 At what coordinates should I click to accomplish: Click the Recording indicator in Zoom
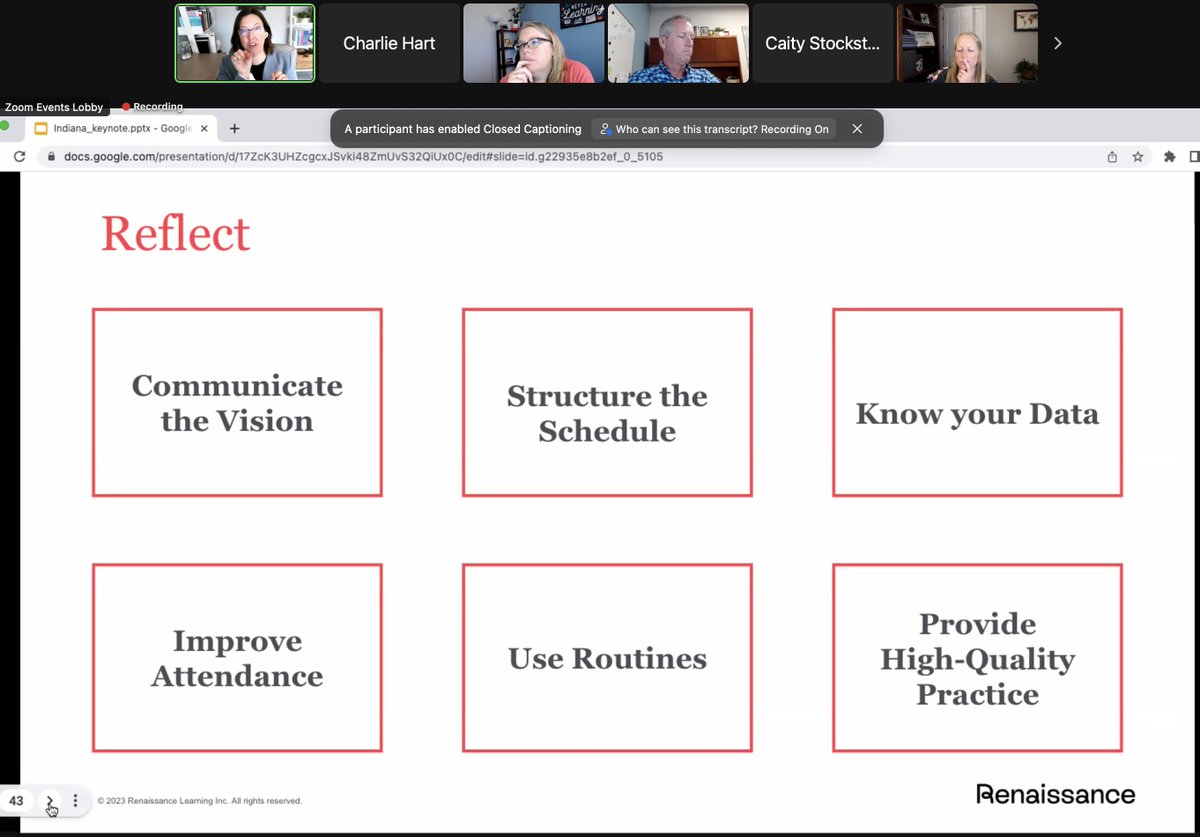(x=151, y=106)
